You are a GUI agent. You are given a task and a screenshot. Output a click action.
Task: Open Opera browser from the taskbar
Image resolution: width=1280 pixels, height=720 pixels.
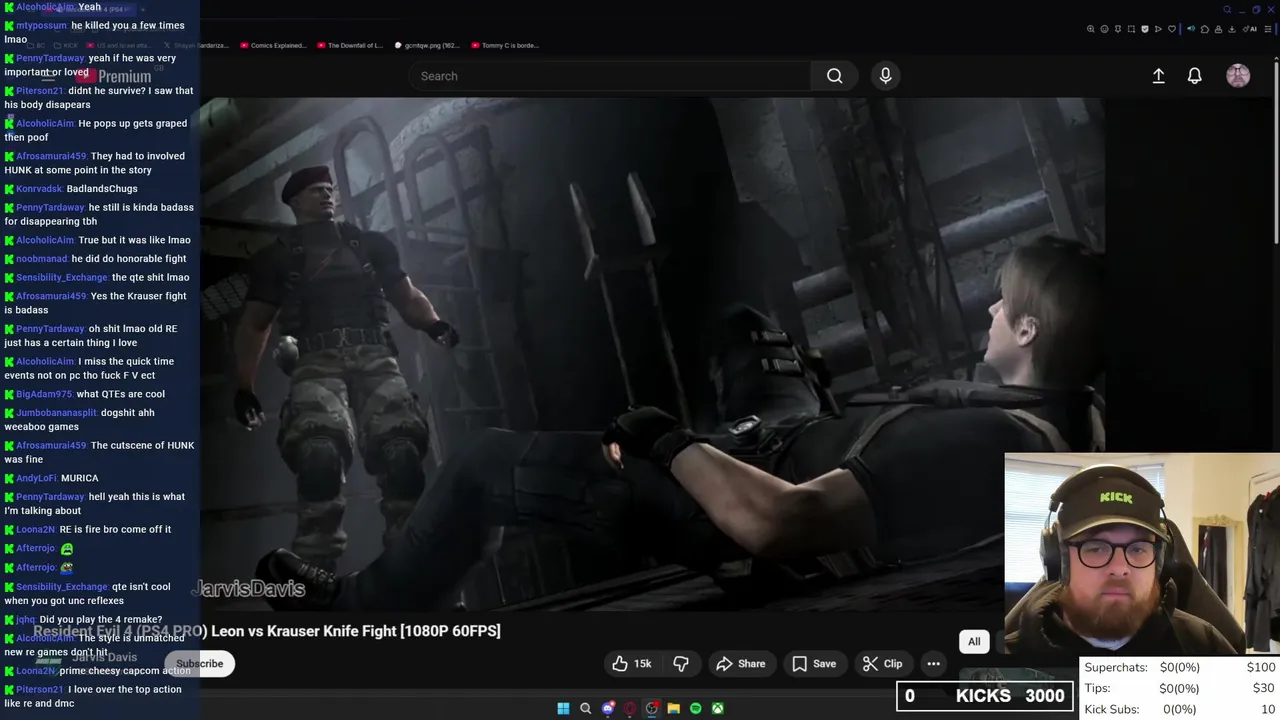[630, 708]
